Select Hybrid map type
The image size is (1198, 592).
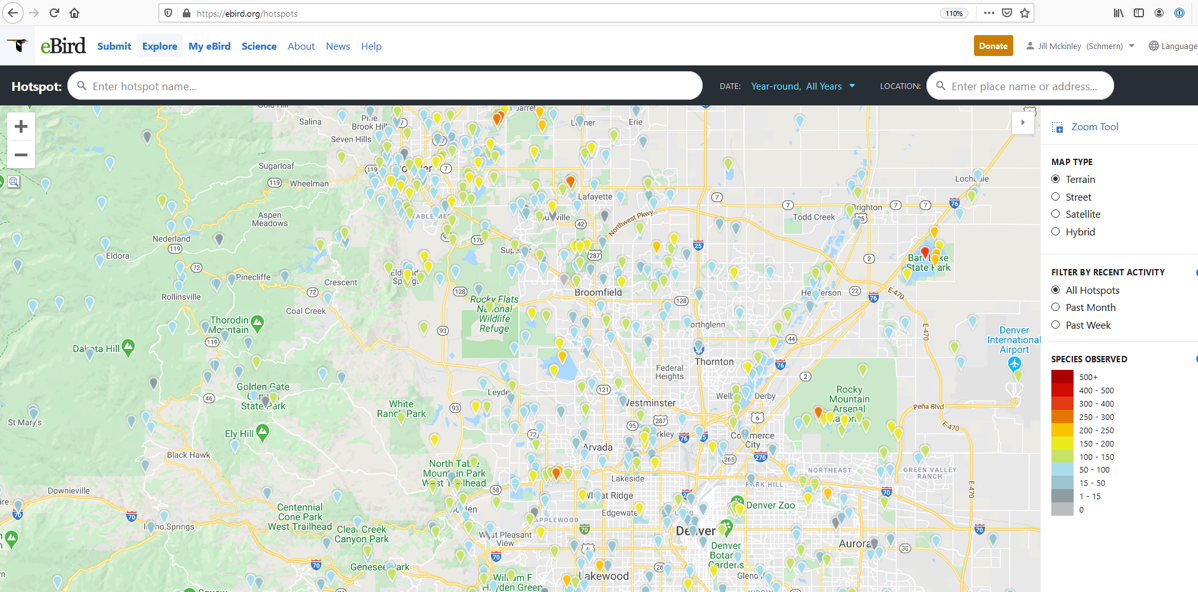pos(1056,231)
